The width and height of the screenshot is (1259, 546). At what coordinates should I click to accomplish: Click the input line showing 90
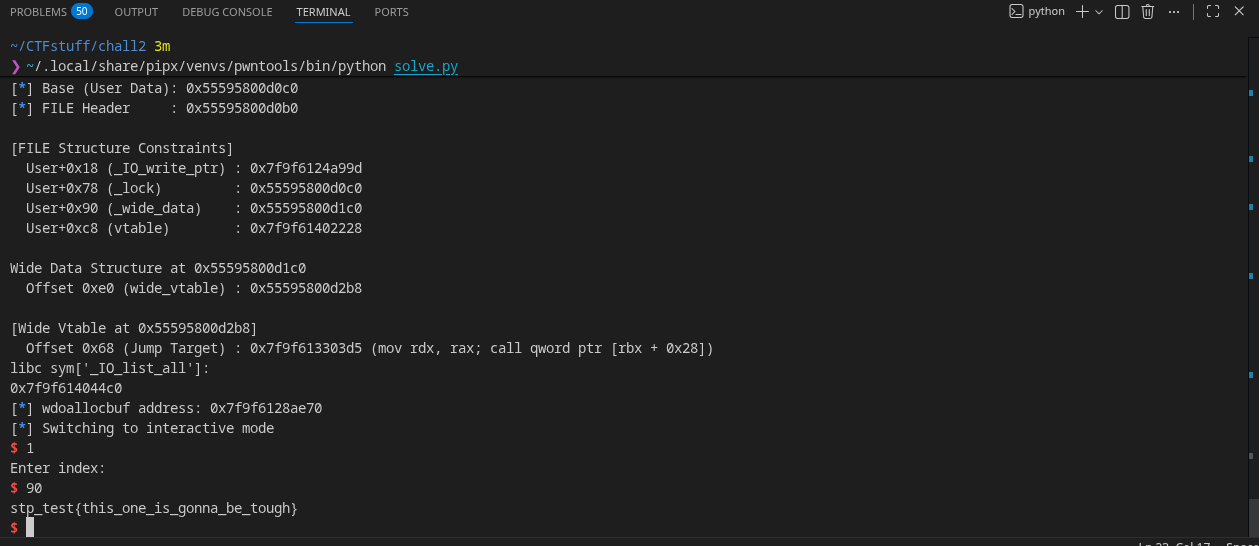tap(26, 488)
